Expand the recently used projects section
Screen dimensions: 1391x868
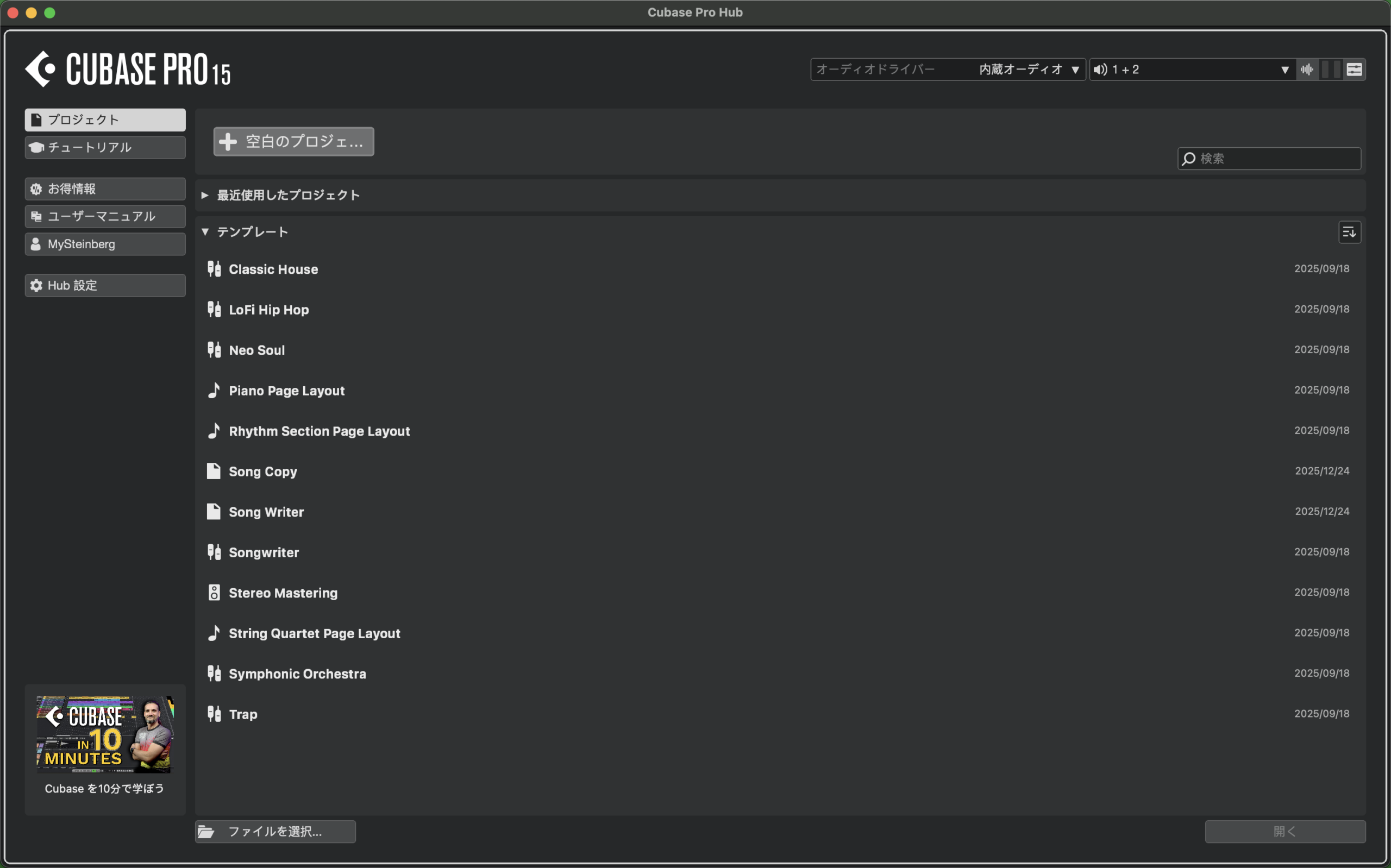tap(205, 195)
